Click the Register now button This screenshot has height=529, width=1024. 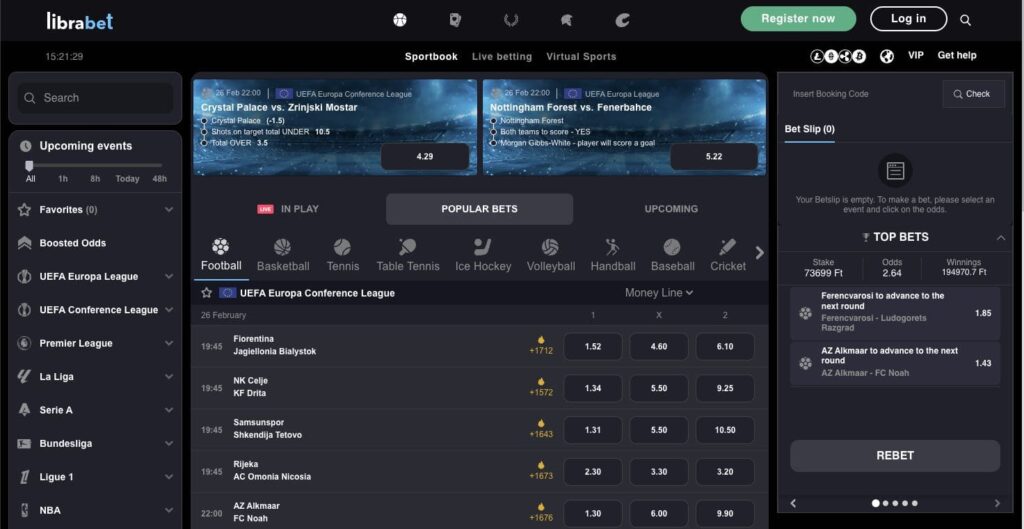(x=798, y=19)
